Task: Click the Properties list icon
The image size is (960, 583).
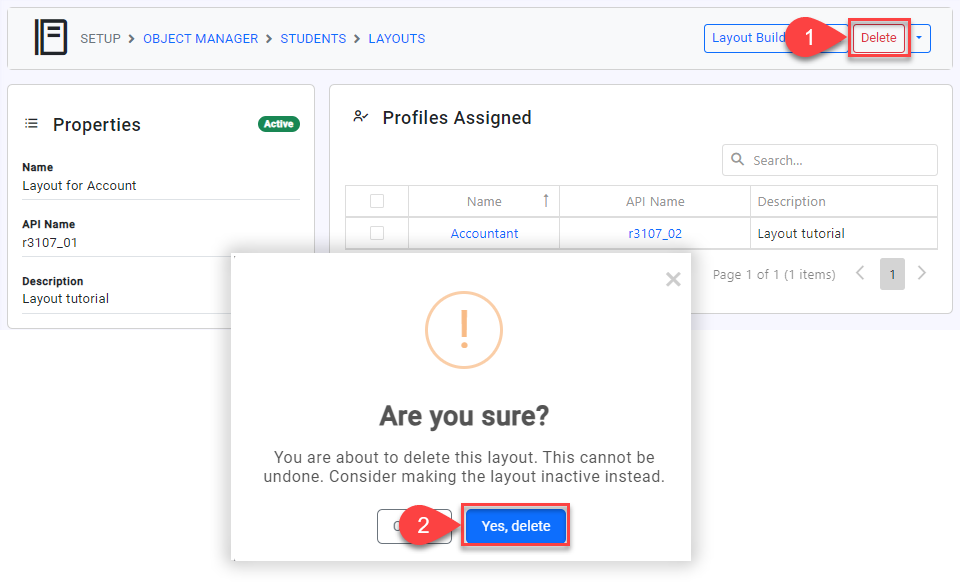Action: click(32, 124)
